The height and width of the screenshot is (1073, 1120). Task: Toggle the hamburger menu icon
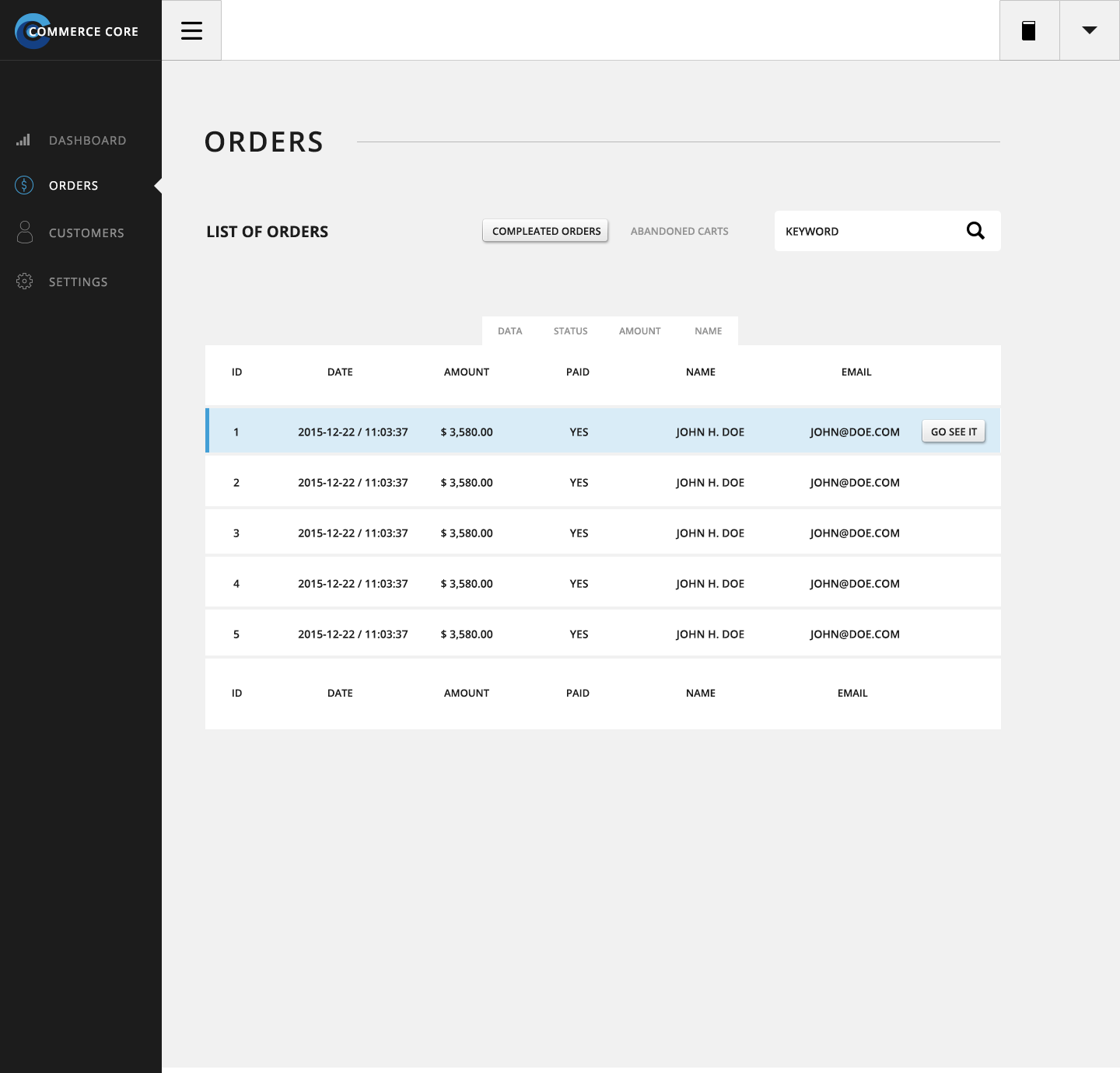click(x=191, y=30)
